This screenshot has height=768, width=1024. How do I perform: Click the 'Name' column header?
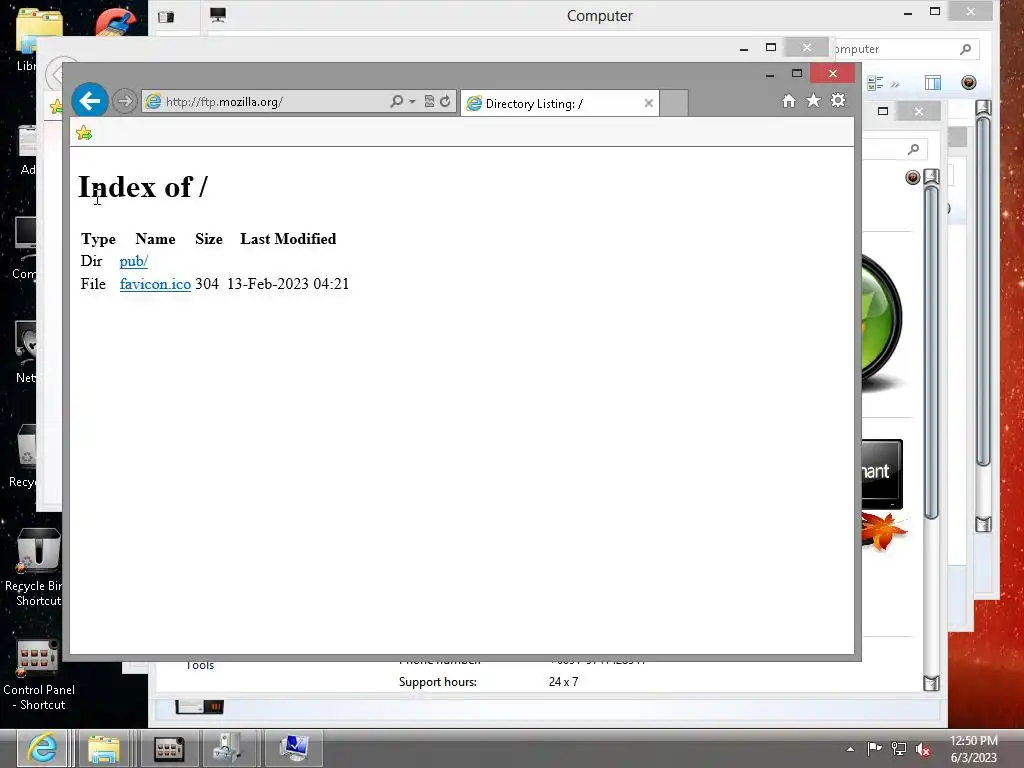pyautogui.click(x=155, y=239)
